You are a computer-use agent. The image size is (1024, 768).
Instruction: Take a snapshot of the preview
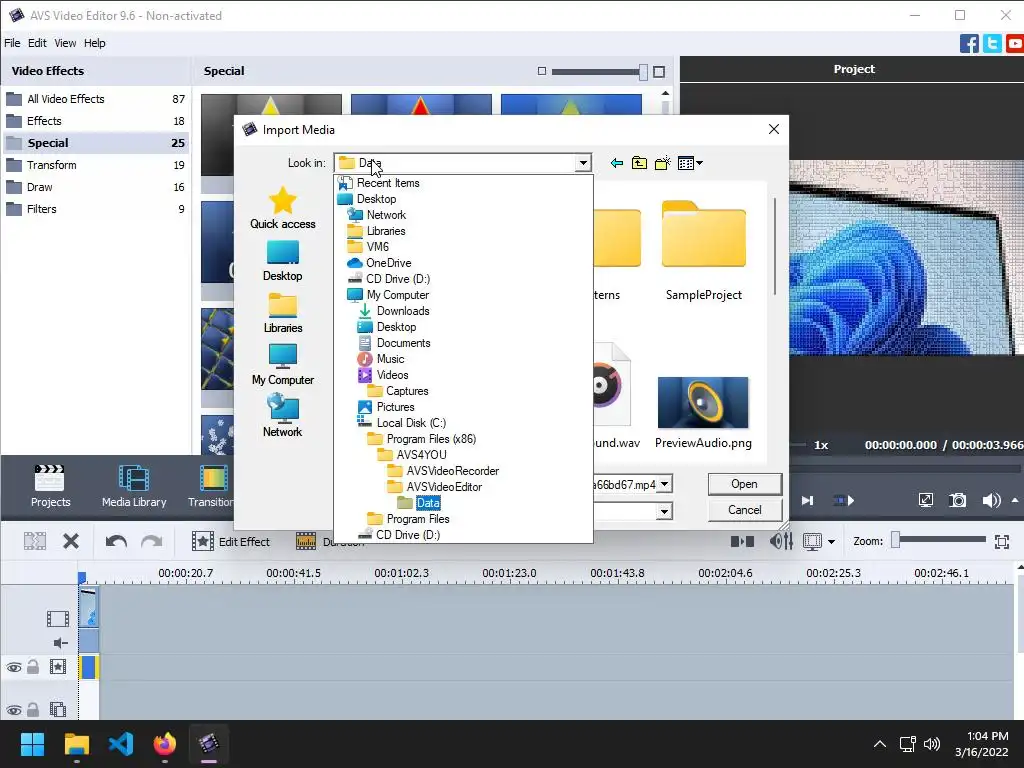tap(957, 500)
